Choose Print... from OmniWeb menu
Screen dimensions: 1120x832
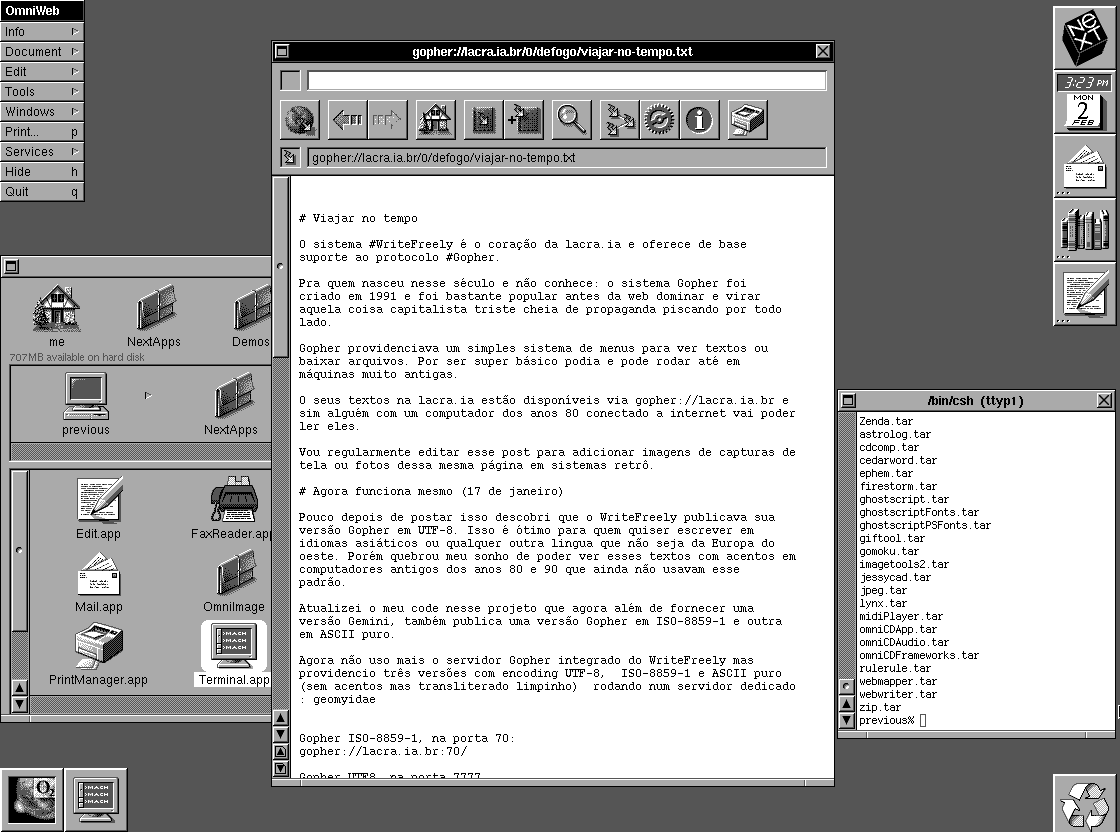tap(42, 131)
